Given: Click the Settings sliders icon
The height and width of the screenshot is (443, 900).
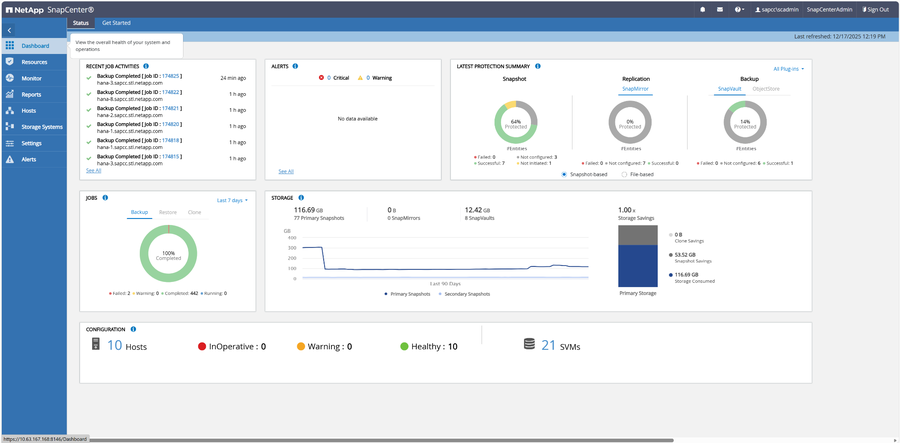Looking at the screenshot, I should [x=10, y=143].
